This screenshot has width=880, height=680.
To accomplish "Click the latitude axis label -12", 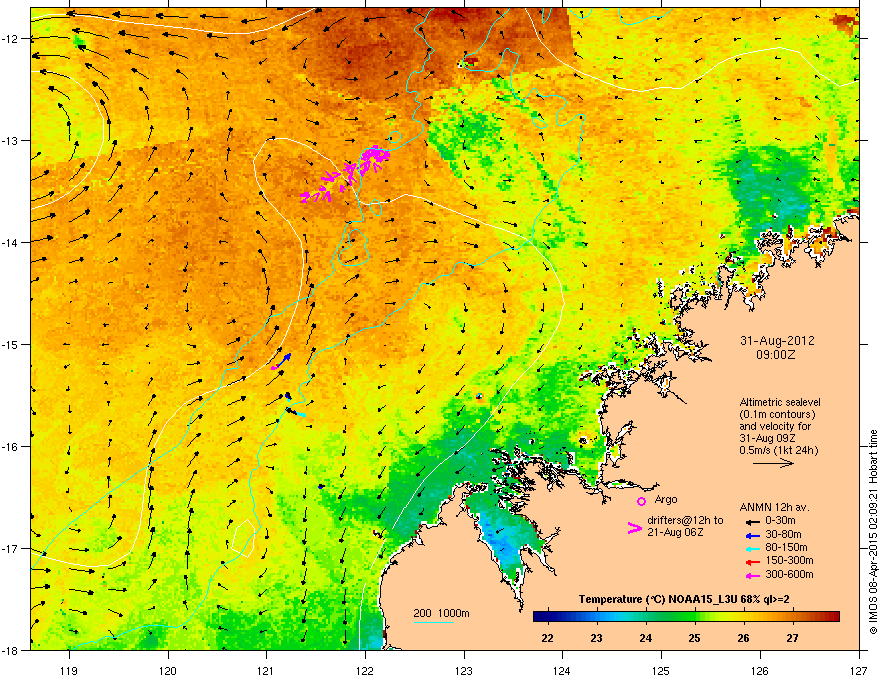I will point(11,38).
